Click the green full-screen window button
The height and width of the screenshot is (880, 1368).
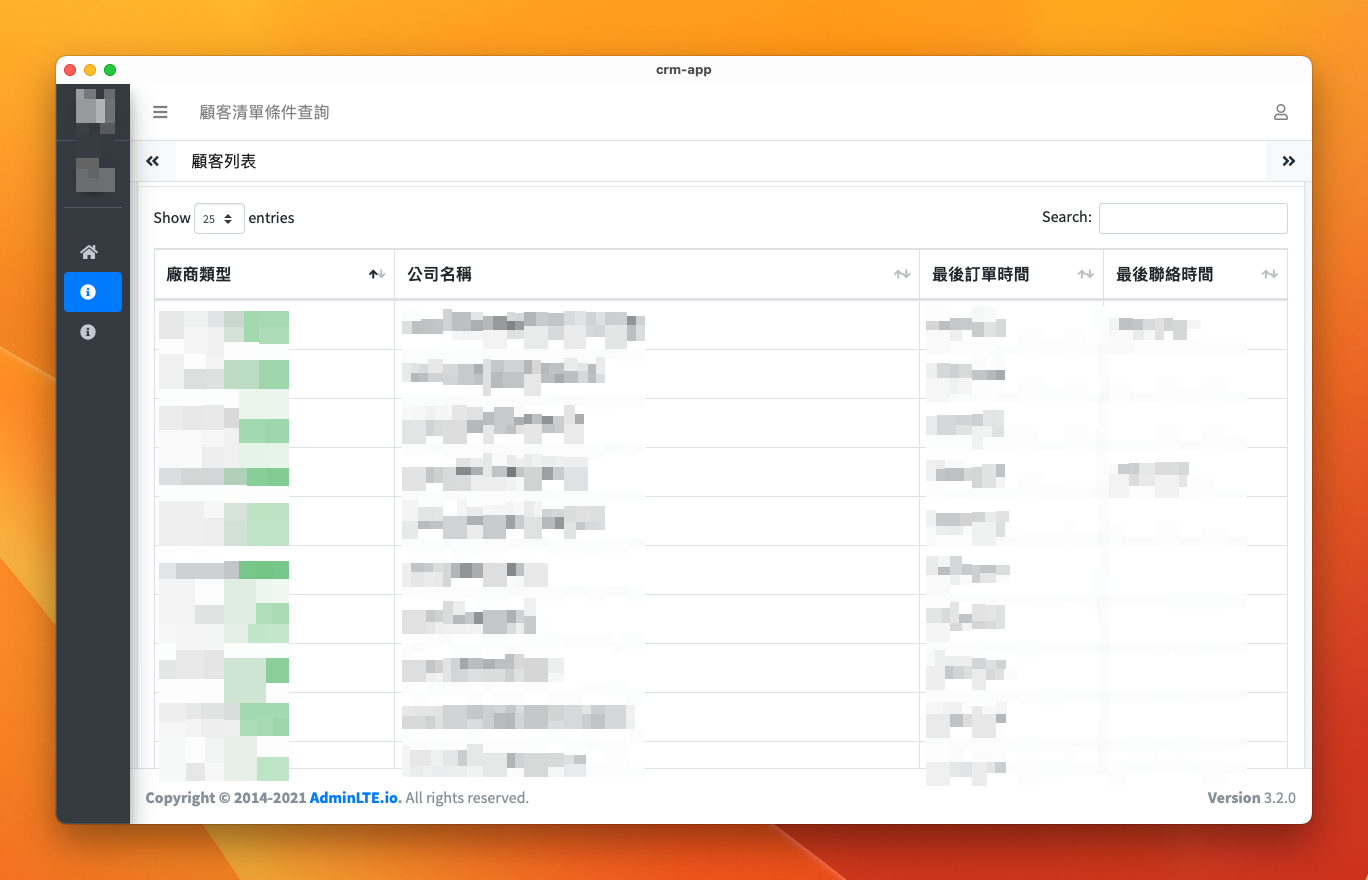pyautogui.click(x=110, y=70)
